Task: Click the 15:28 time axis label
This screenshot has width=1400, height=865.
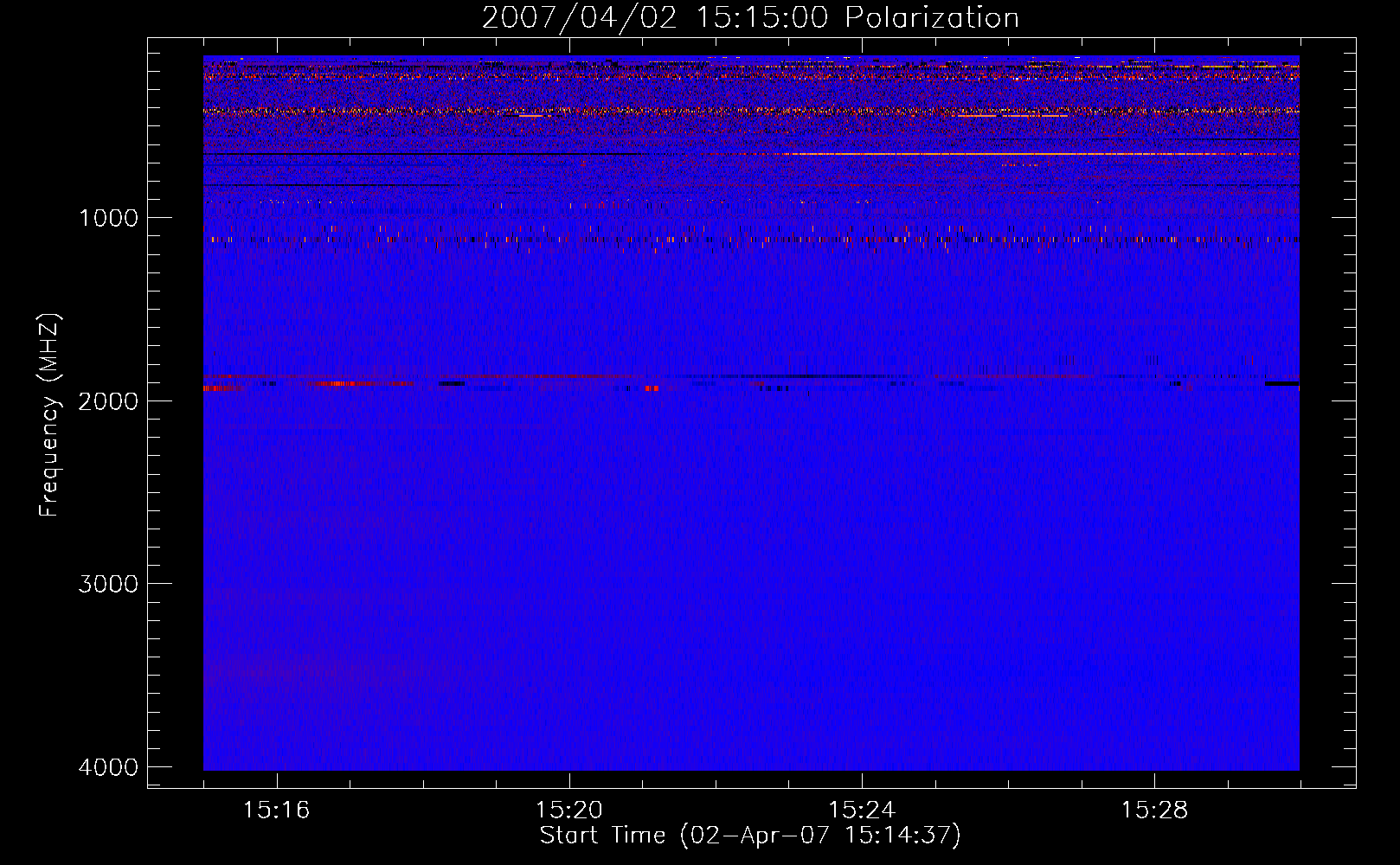Action: tap(1154, 810)
